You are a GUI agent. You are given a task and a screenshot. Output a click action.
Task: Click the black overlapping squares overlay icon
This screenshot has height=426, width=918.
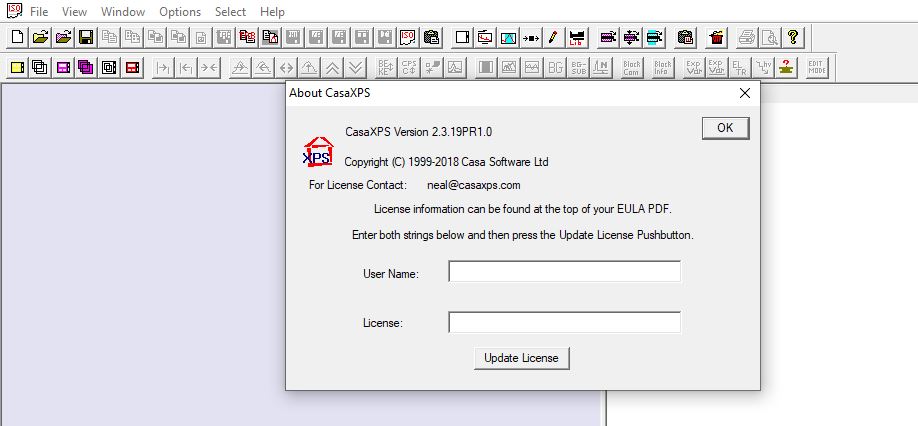(40, 67)
